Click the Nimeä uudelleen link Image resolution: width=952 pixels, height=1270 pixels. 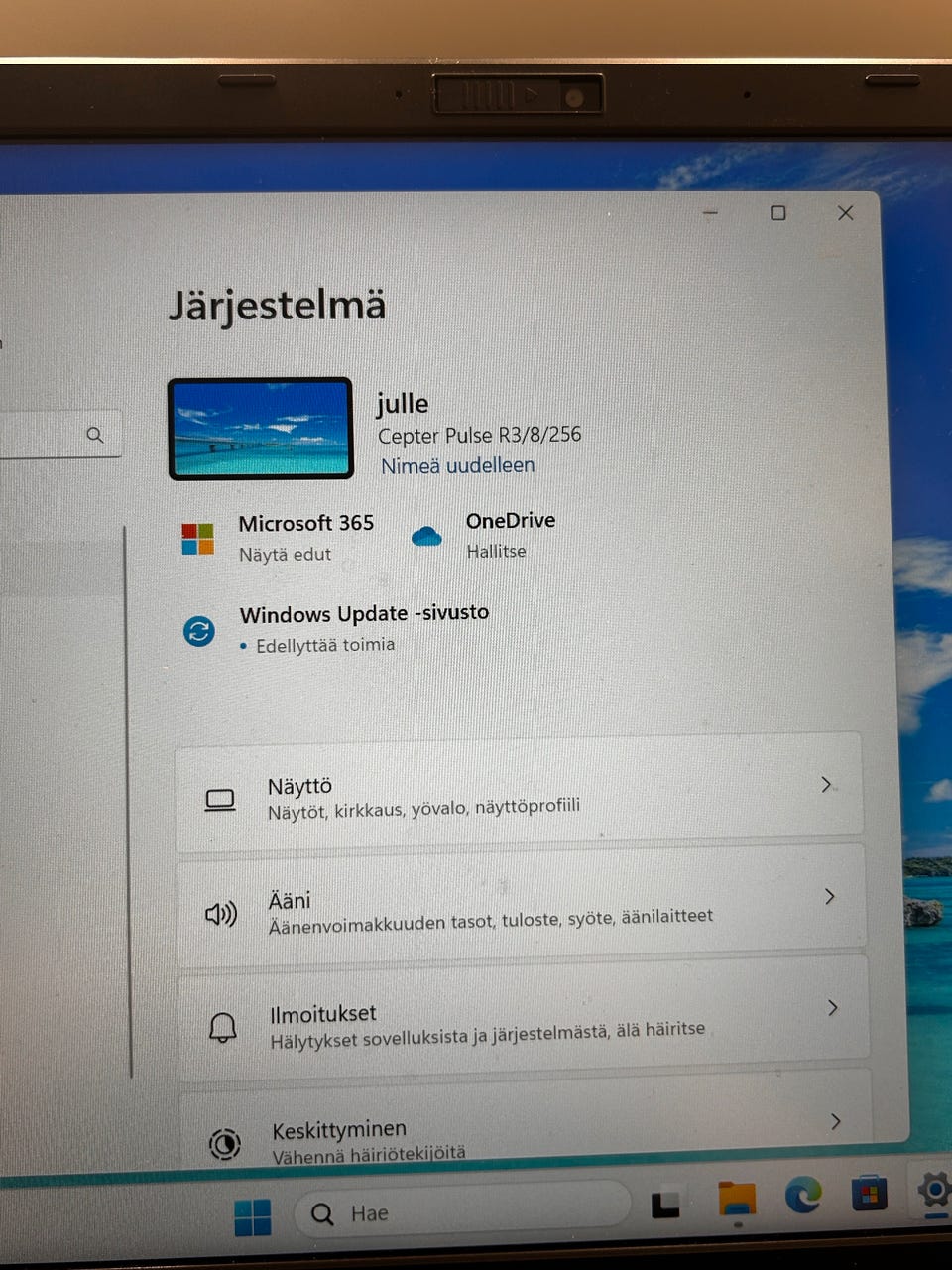458,465
